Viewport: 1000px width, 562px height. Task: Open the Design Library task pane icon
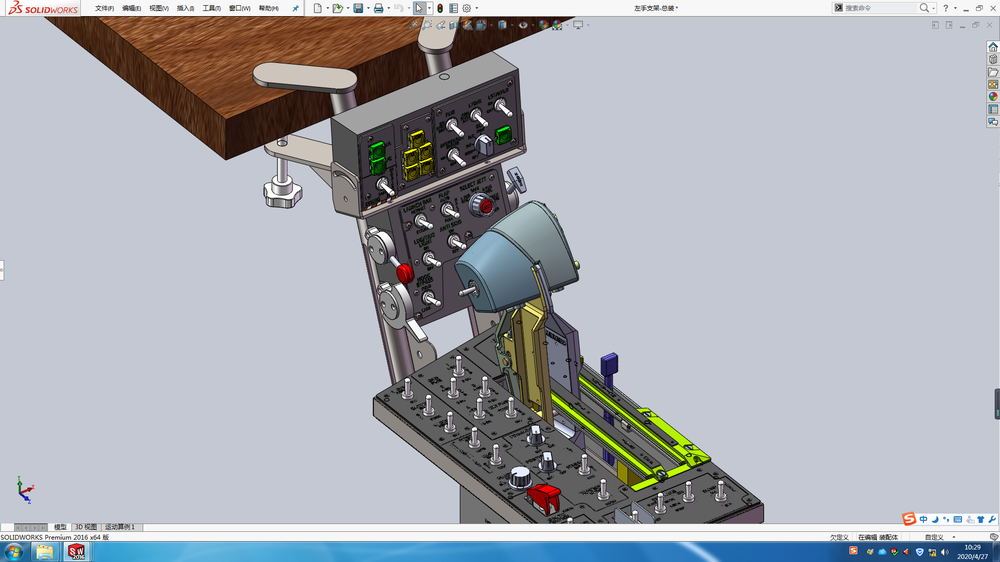(993, 59)
